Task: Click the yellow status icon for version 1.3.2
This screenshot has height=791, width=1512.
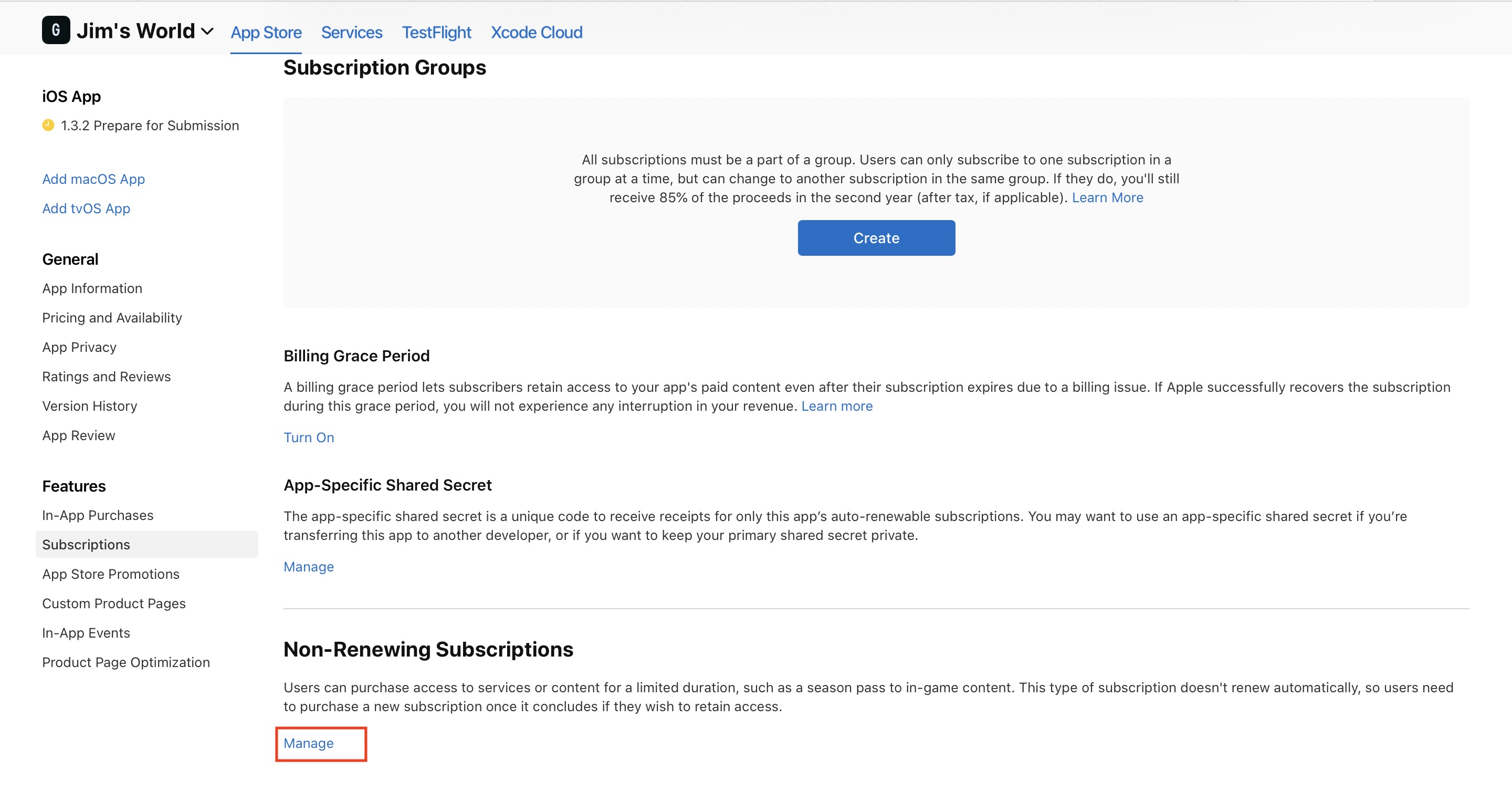Action: [48, 125]
